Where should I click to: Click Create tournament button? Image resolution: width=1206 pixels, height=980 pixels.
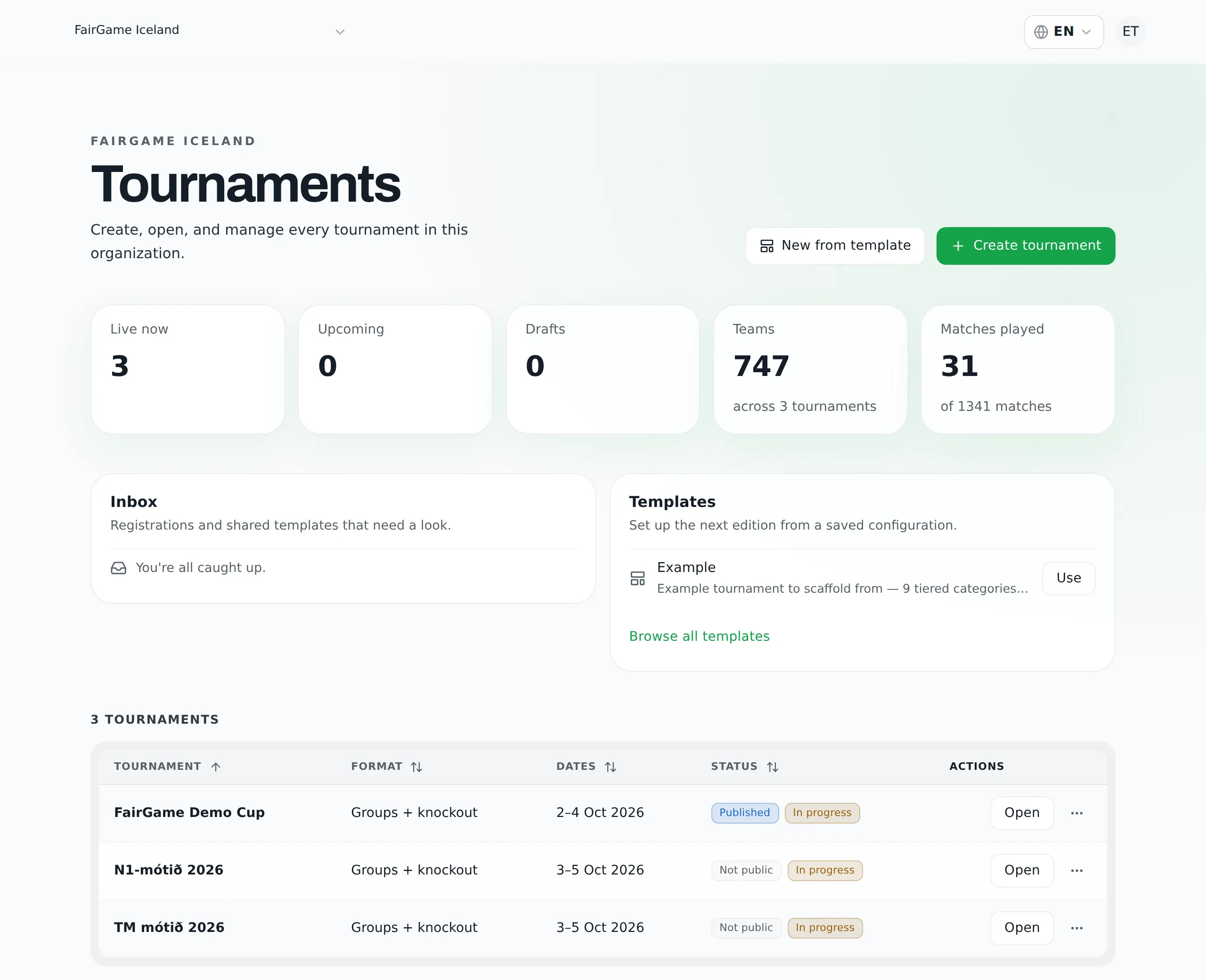click(1026, 245)
